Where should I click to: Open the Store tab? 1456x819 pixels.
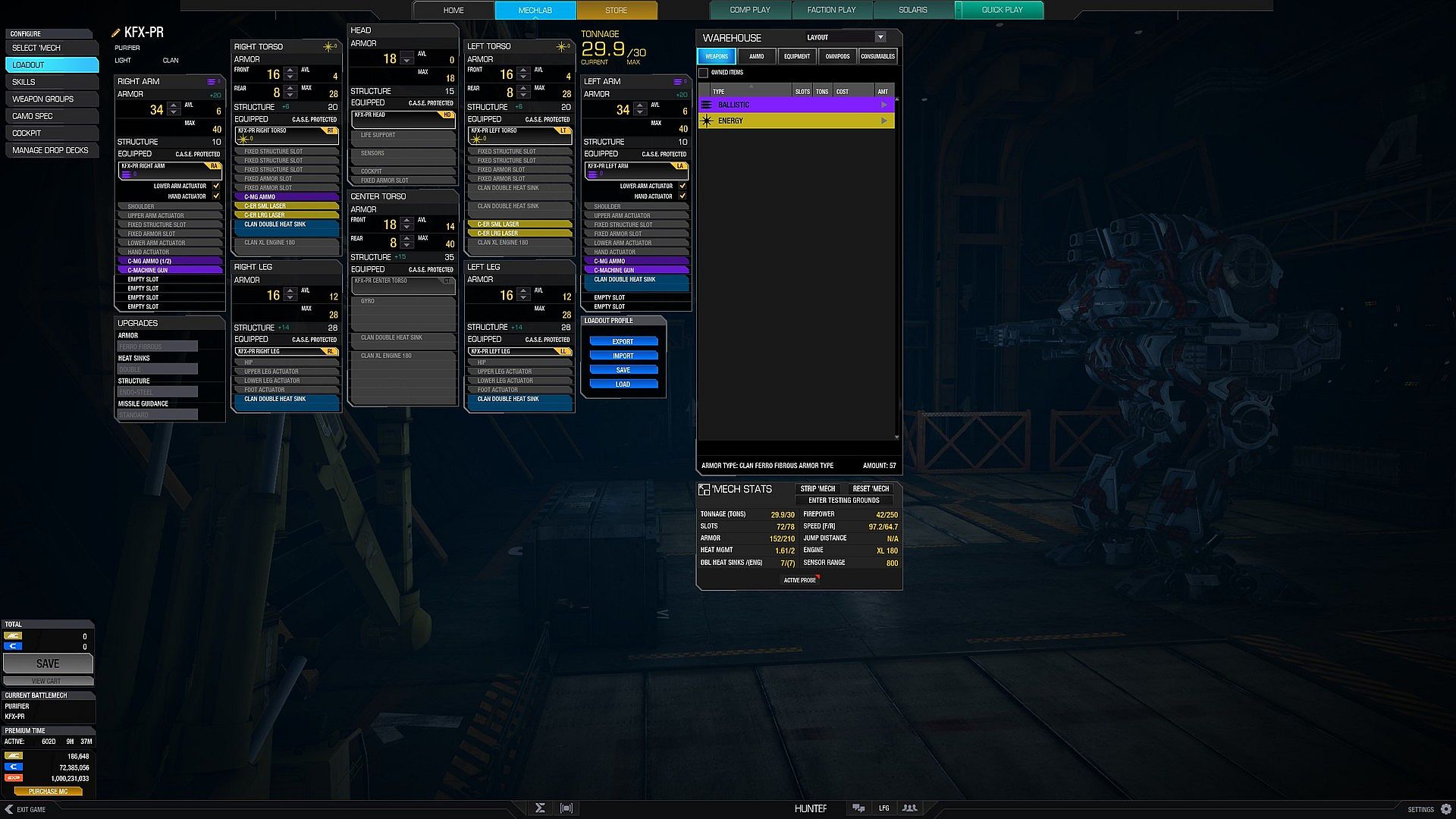click(x=616, y=11)
